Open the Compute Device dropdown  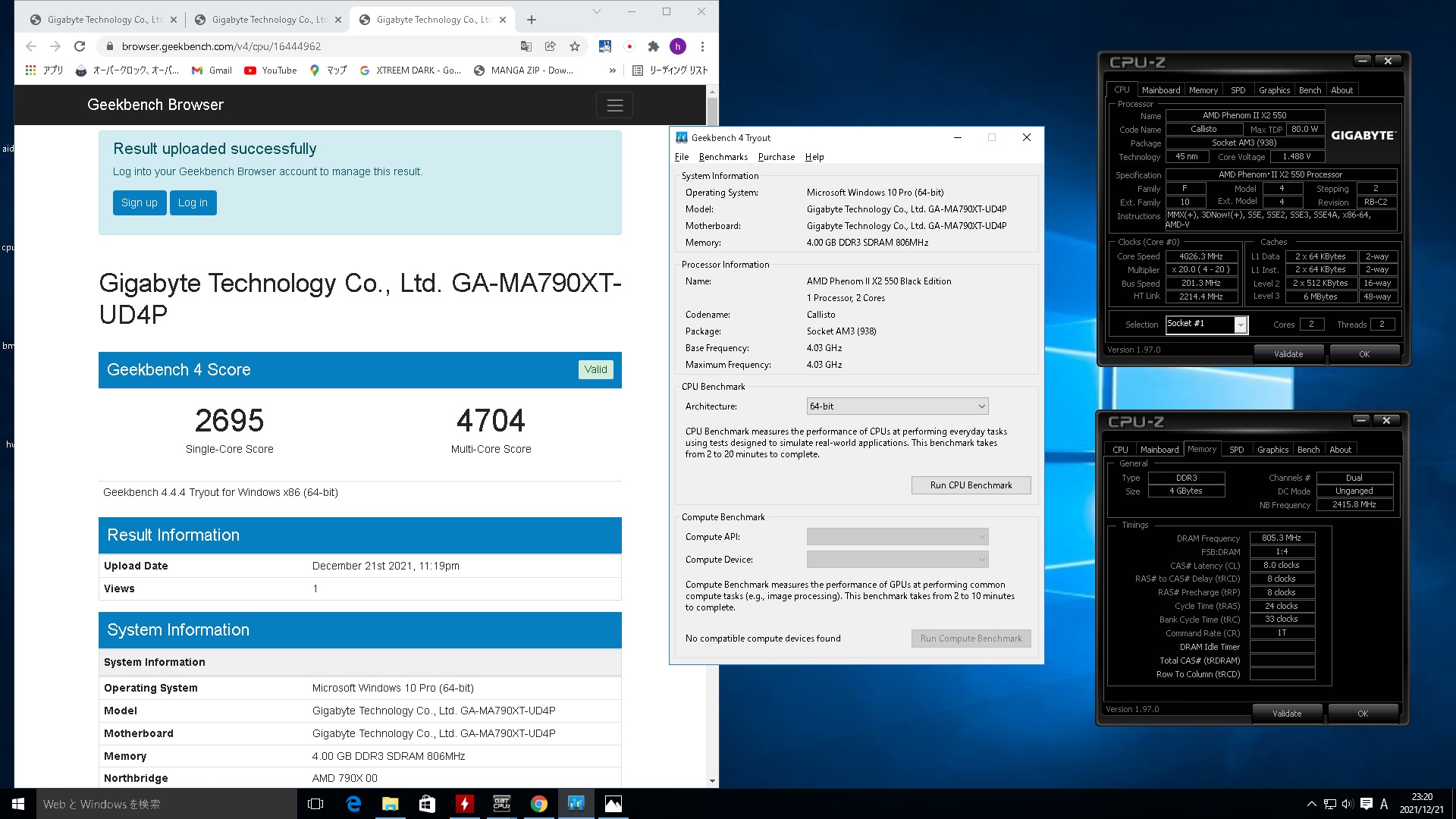click(x=898, y=560)
